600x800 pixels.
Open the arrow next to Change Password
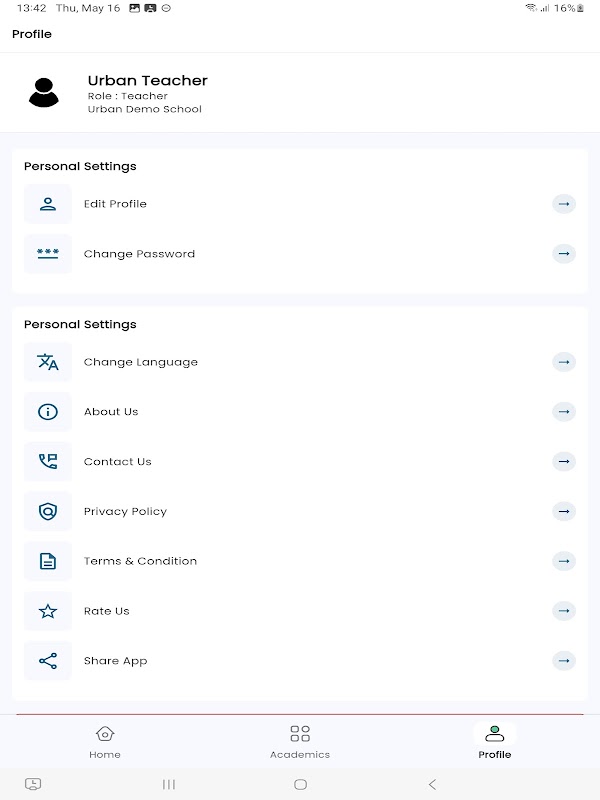564,254
